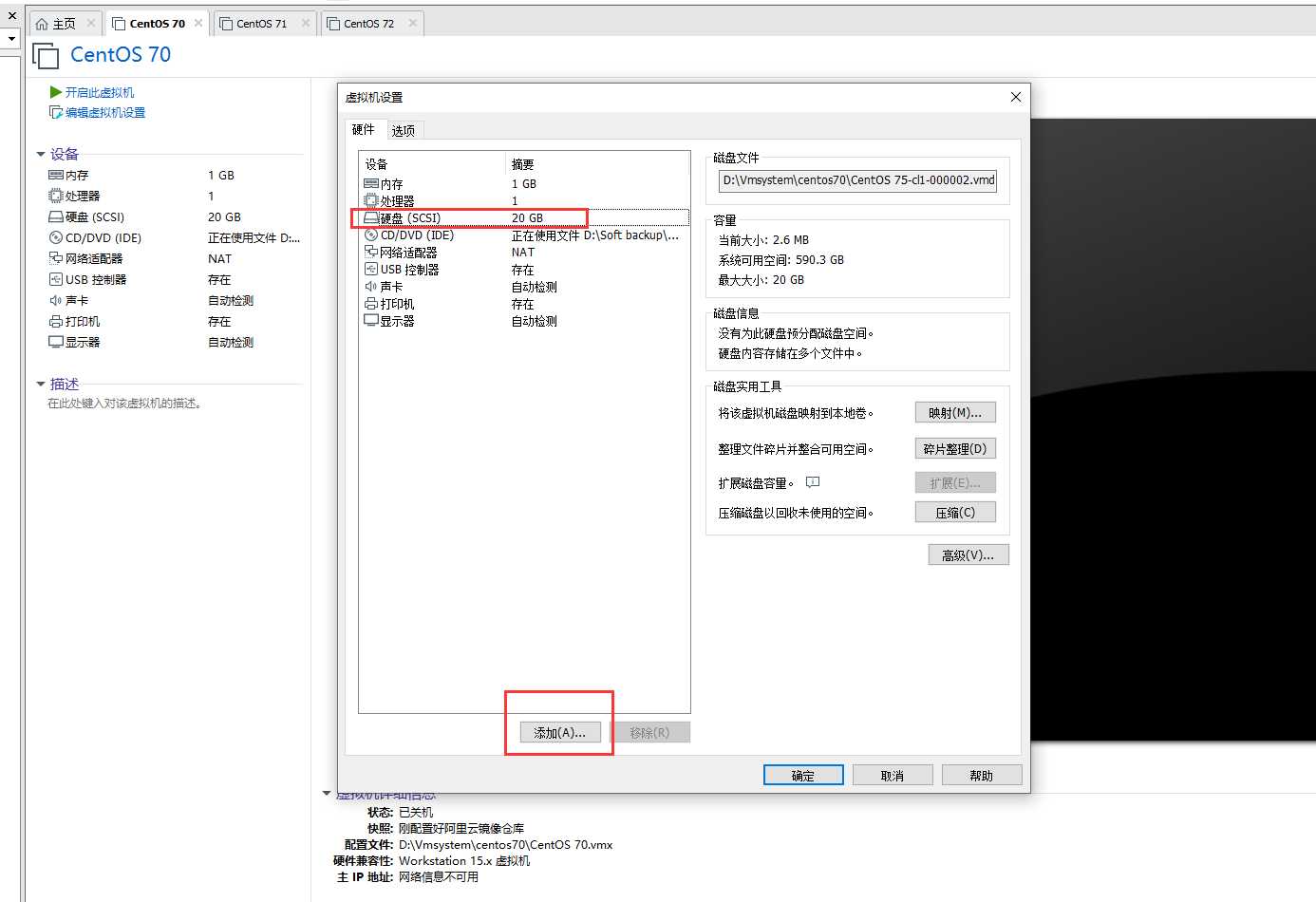The image size is (1316, 902).
Task: Click the memory icon in dialog device list
Action: tap(371, 183)
